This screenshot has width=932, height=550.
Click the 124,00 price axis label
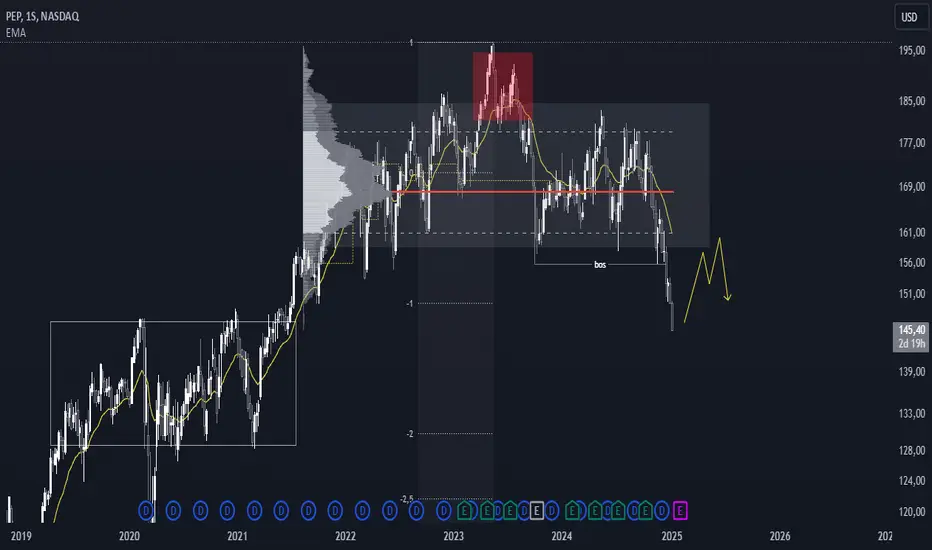pyautogui.click(x=911, y=480)
